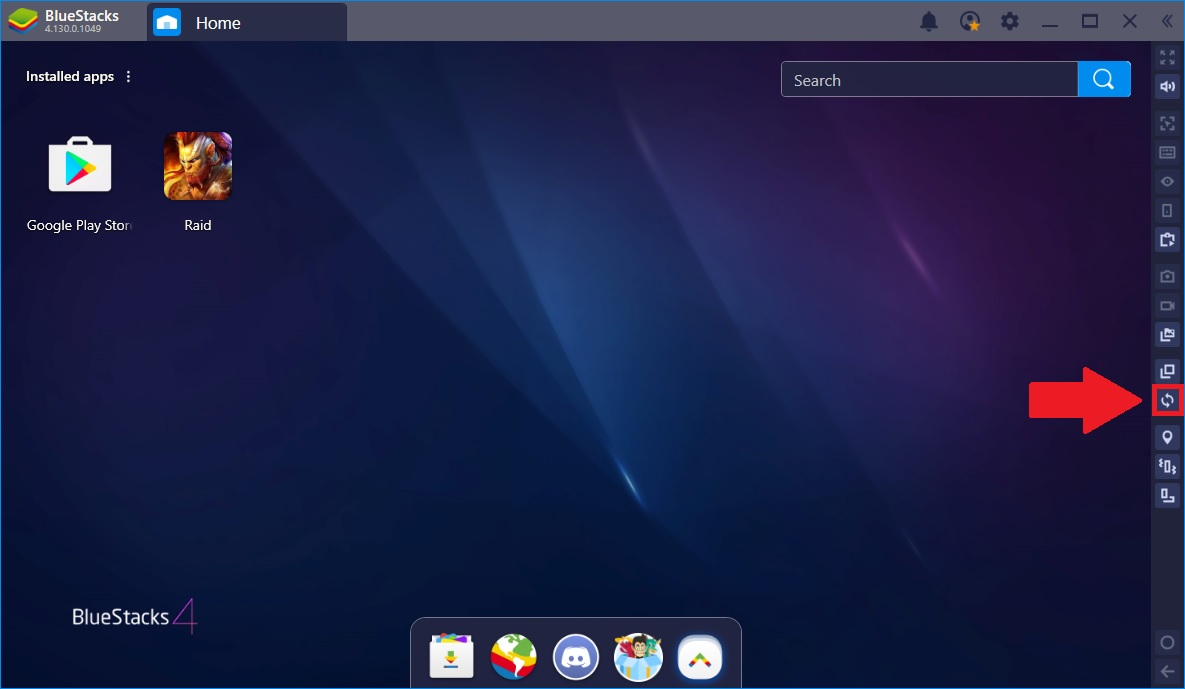
Task: Enter full screen from the side toolbar
Action: point(1167,57)
